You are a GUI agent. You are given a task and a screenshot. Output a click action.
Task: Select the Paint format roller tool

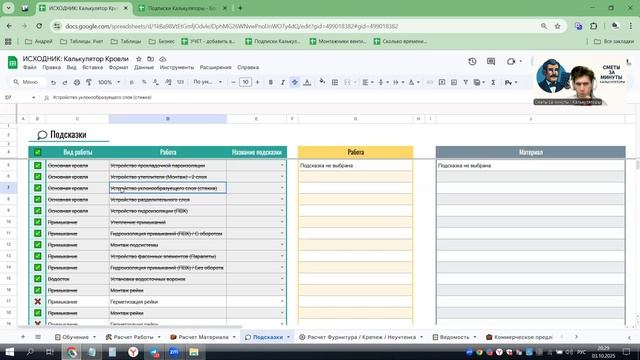point(89,82)
